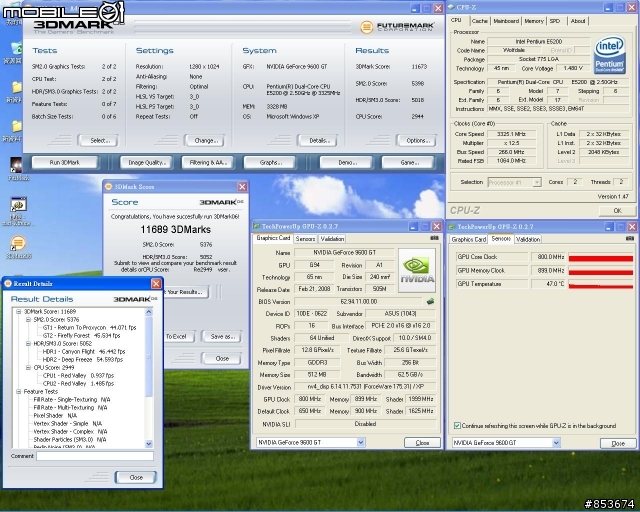
Task: Click the Close button in GPU-Z Sensors window
Action: [x=618, y=443]
